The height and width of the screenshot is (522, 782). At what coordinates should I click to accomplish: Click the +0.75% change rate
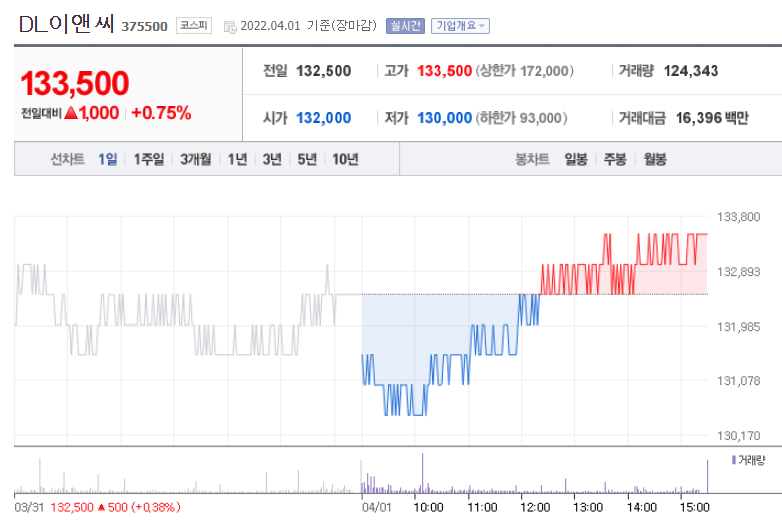click(161, 113)
